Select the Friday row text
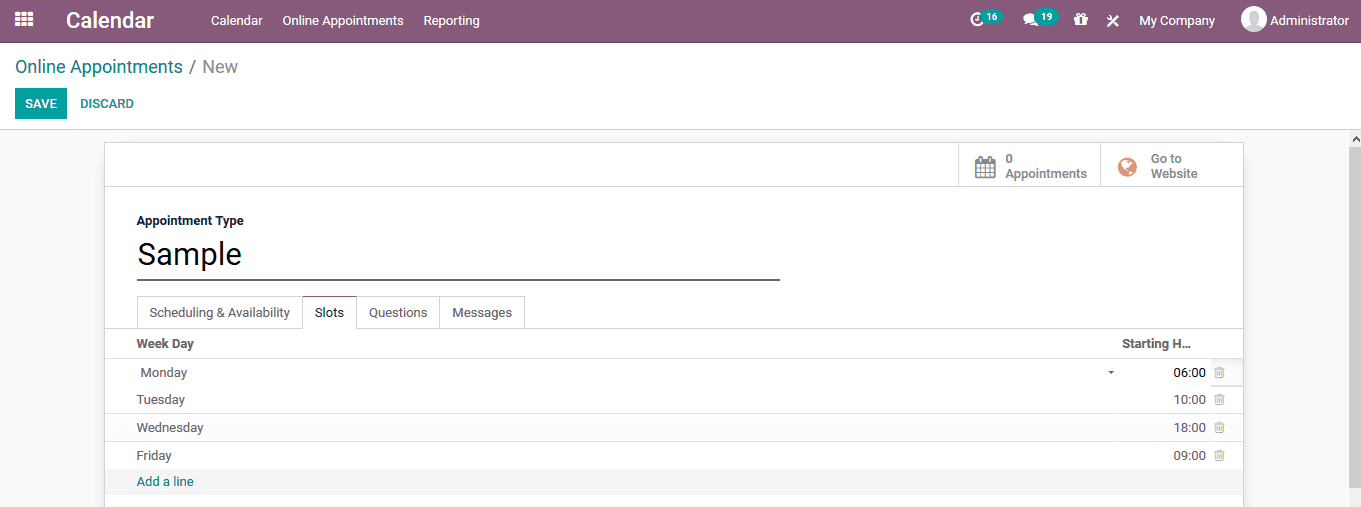This screenshot has width=1361, height=507. (154, 456)
